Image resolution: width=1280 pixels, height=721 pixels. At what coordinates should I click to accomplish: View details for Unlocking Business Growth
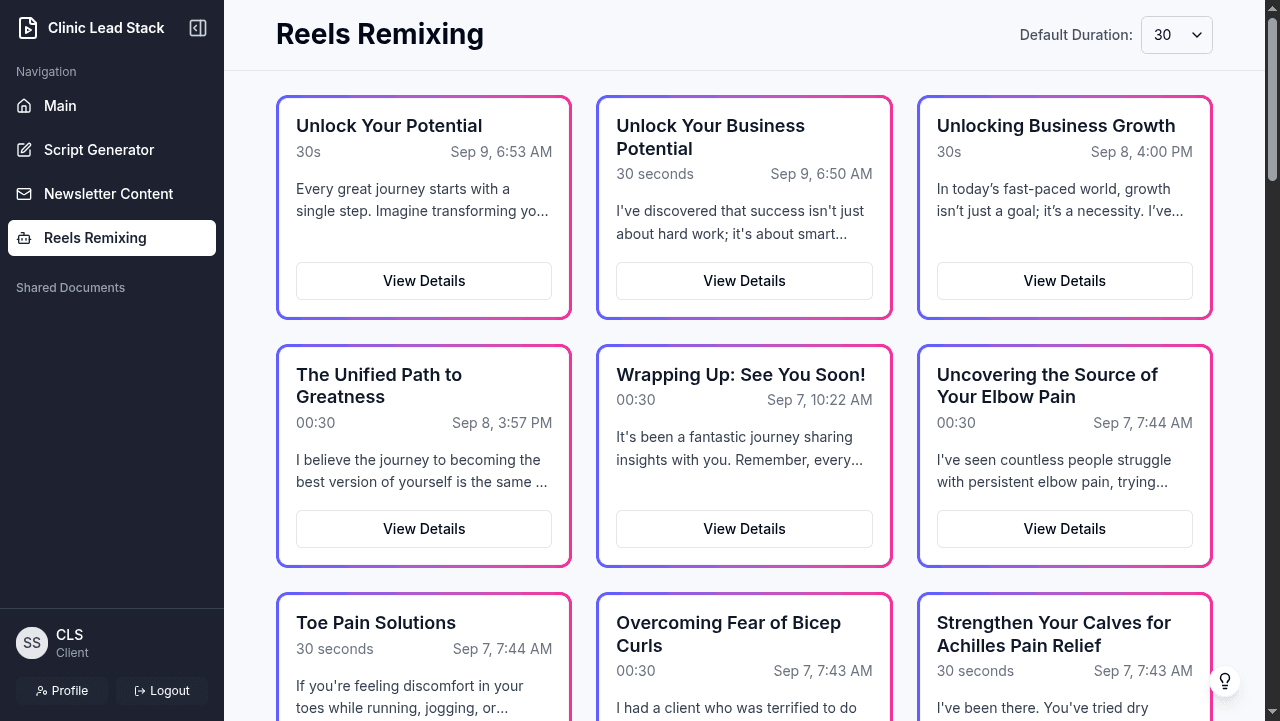tap(1064, 281)
